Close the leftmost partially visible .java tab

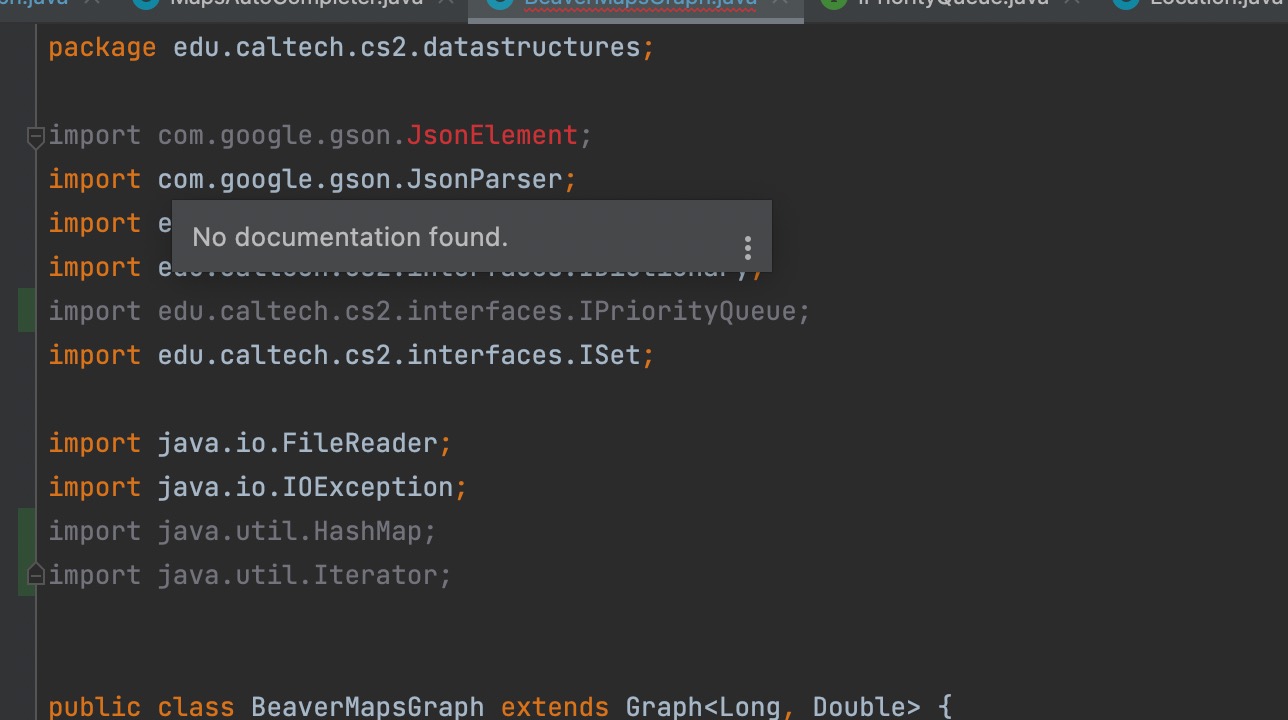[93, 3]
